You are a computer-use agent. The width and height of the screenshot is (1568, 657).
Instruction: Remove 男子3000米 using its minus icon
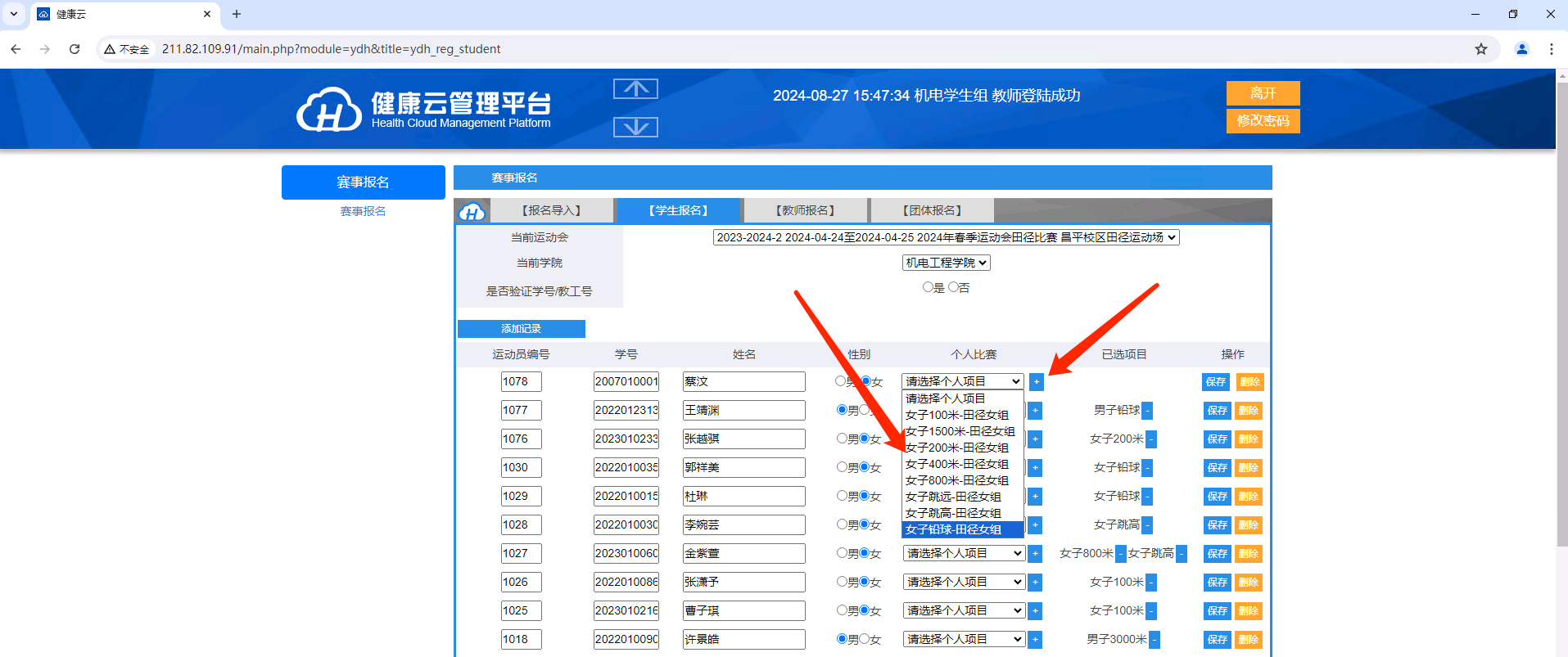pyautogui.click(x=1154, y=640)
